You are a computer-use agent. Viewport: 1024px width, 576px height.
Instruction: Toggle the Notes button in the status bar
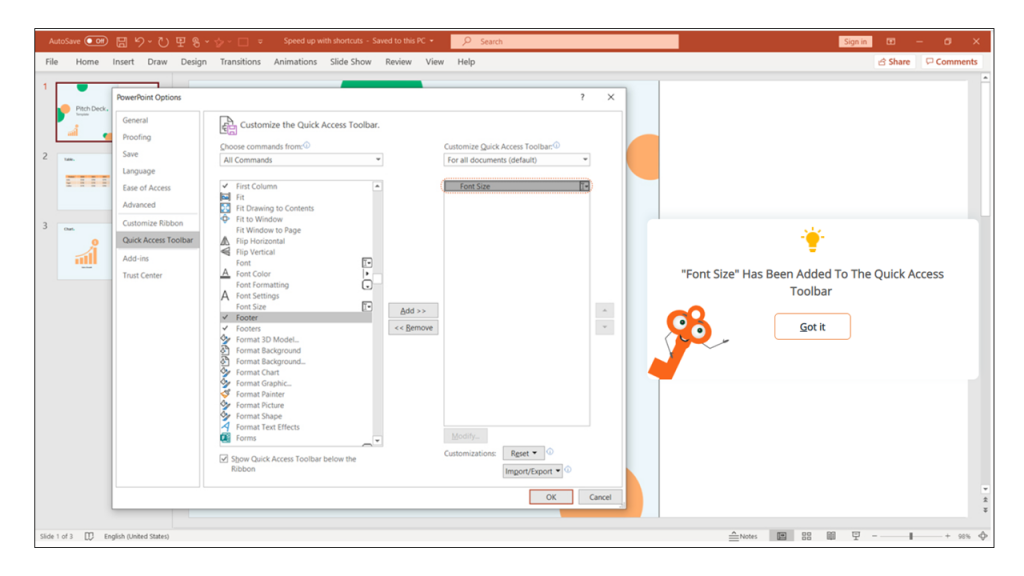pyautogui.click(x=740, y=535)
